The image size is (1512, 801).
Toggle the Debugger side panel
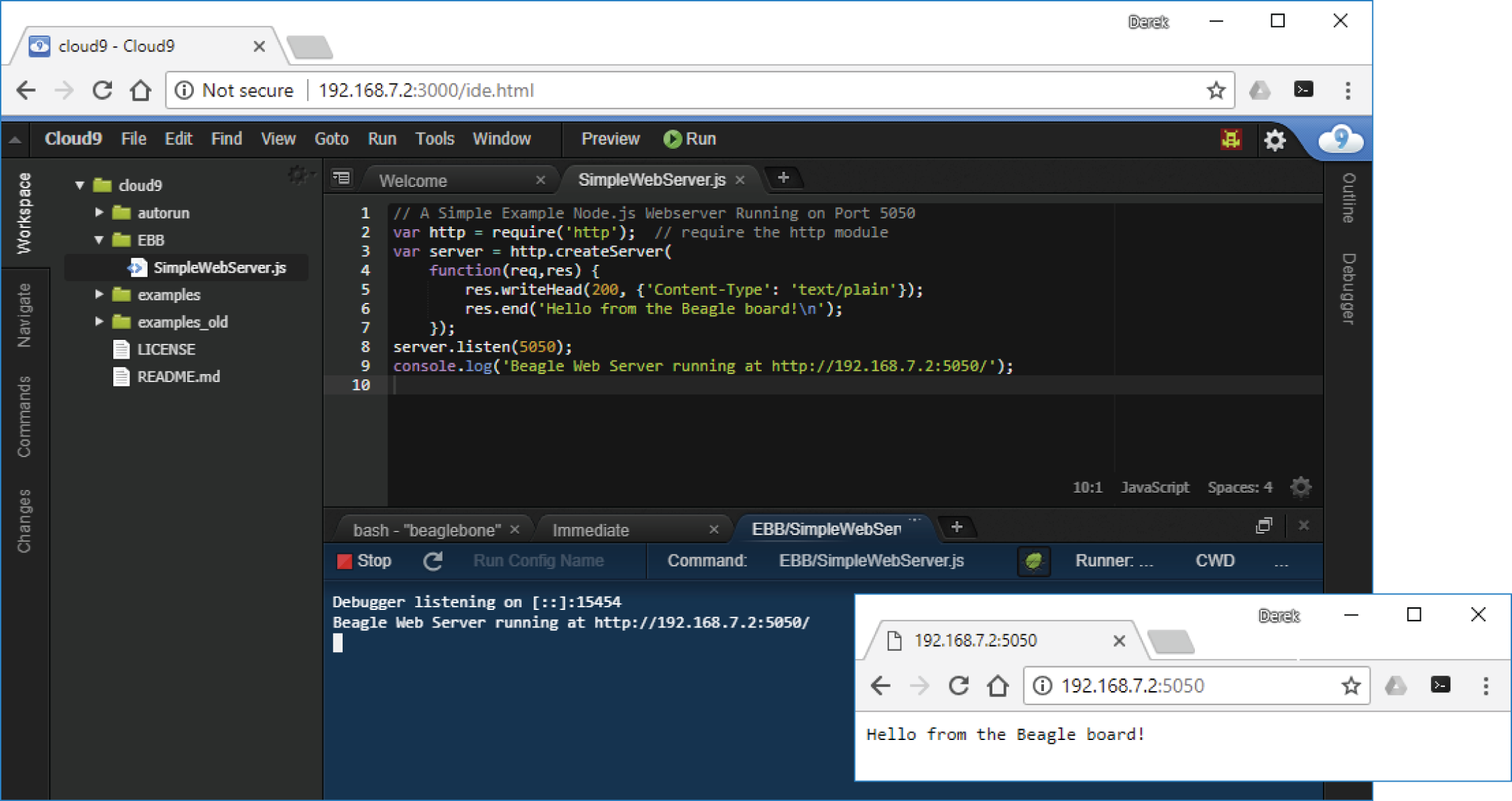[1348, 289]
